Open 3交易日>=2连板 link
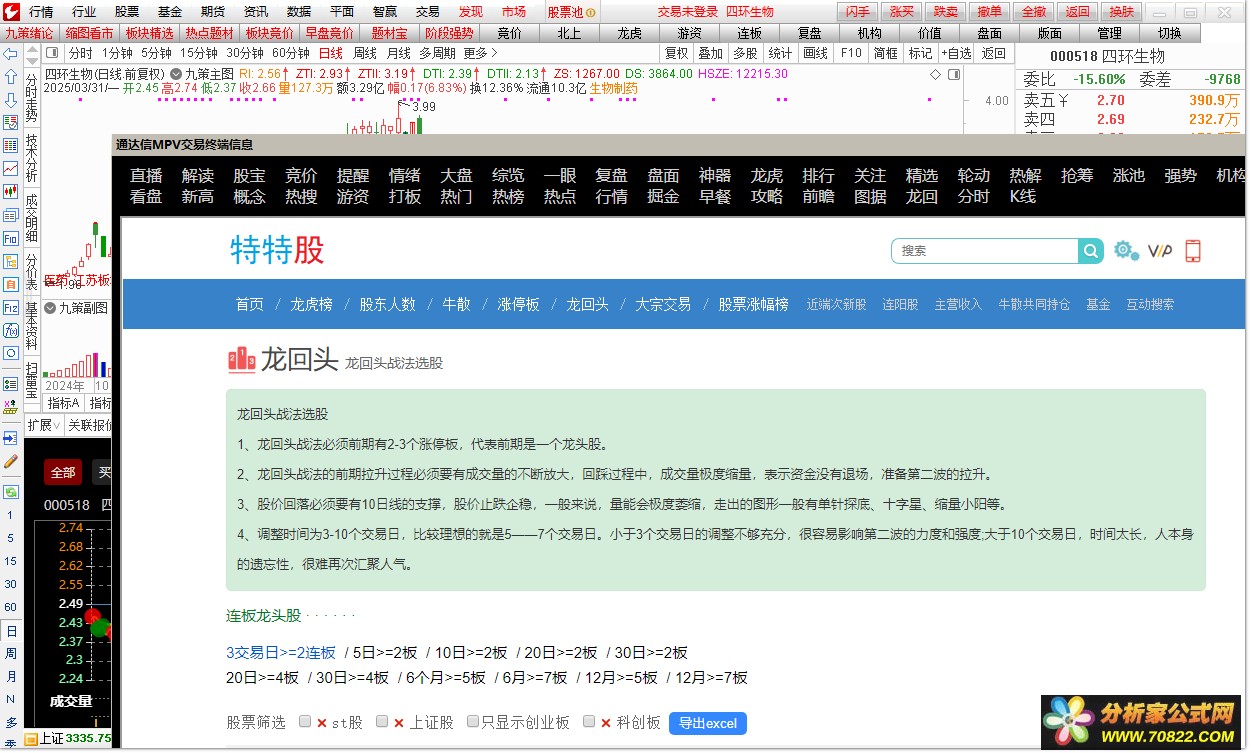The height and width of the screenshot is (753, 1251). click(281, 652)
